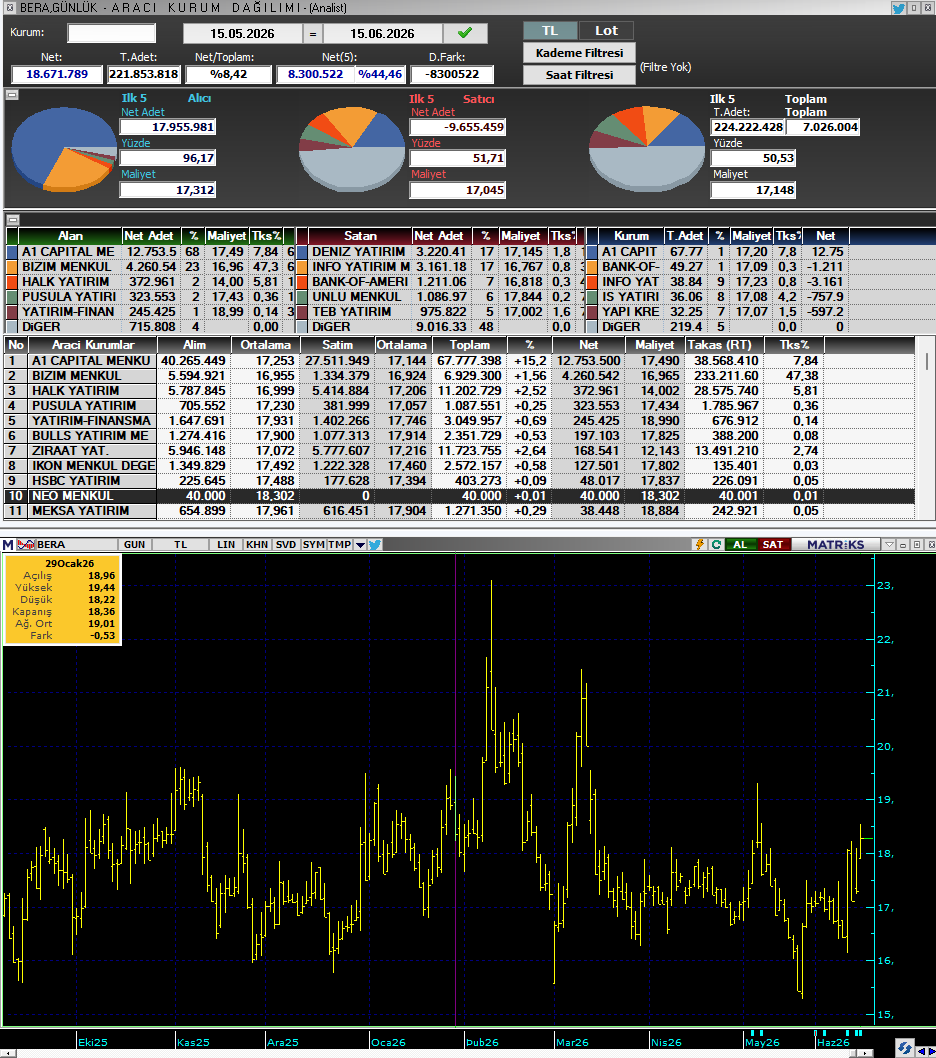Toggle the equals sign between dates
The image size is (936, 1058).
pyautogui.click(x=312, y=34)
